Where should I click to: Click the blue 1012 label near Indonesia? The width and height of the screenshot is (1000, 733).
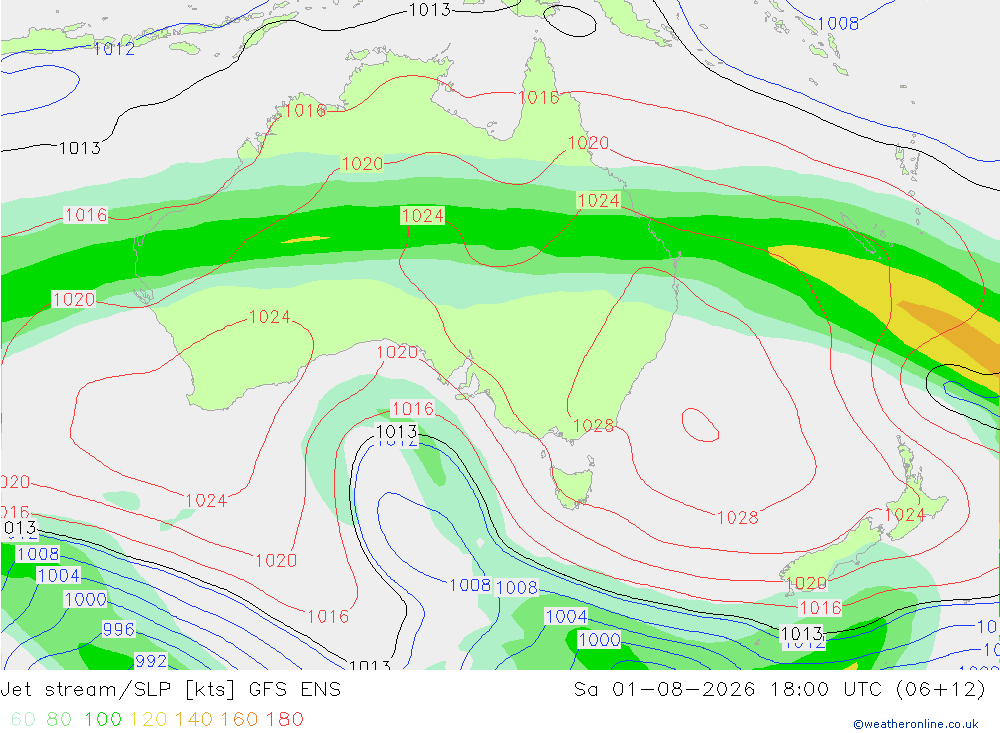114,48
